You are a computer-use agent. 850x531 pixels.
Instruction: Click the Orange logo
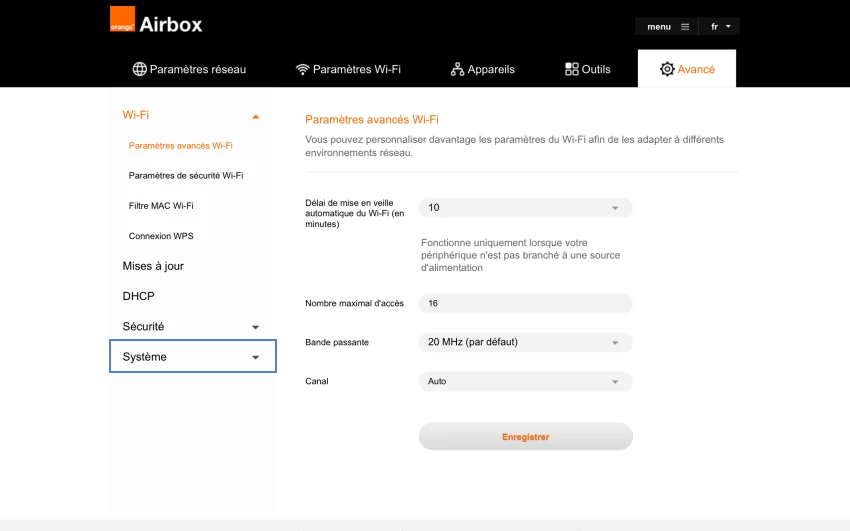coord(123,19)
